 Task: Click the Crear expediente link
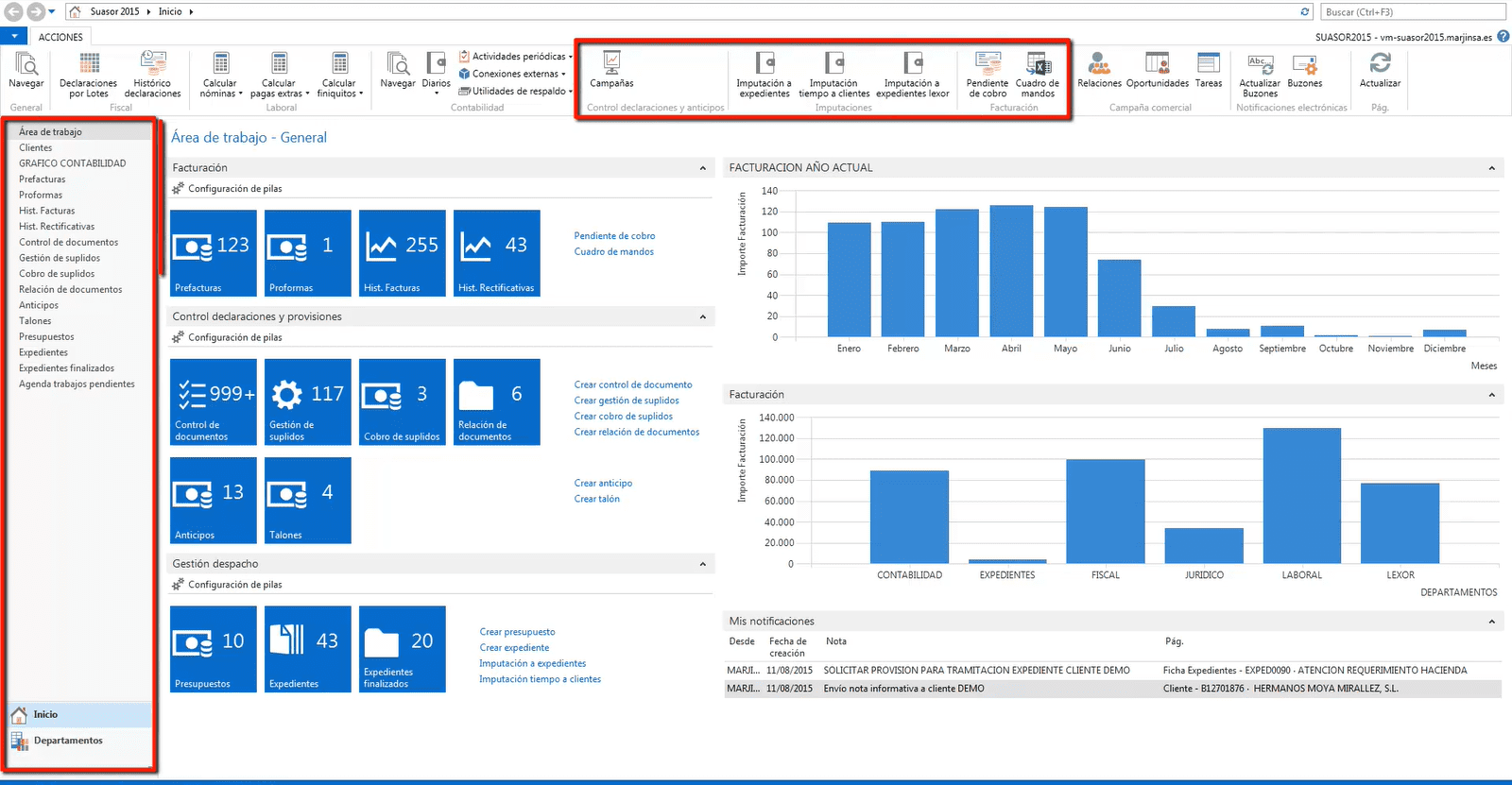(514, 648)
